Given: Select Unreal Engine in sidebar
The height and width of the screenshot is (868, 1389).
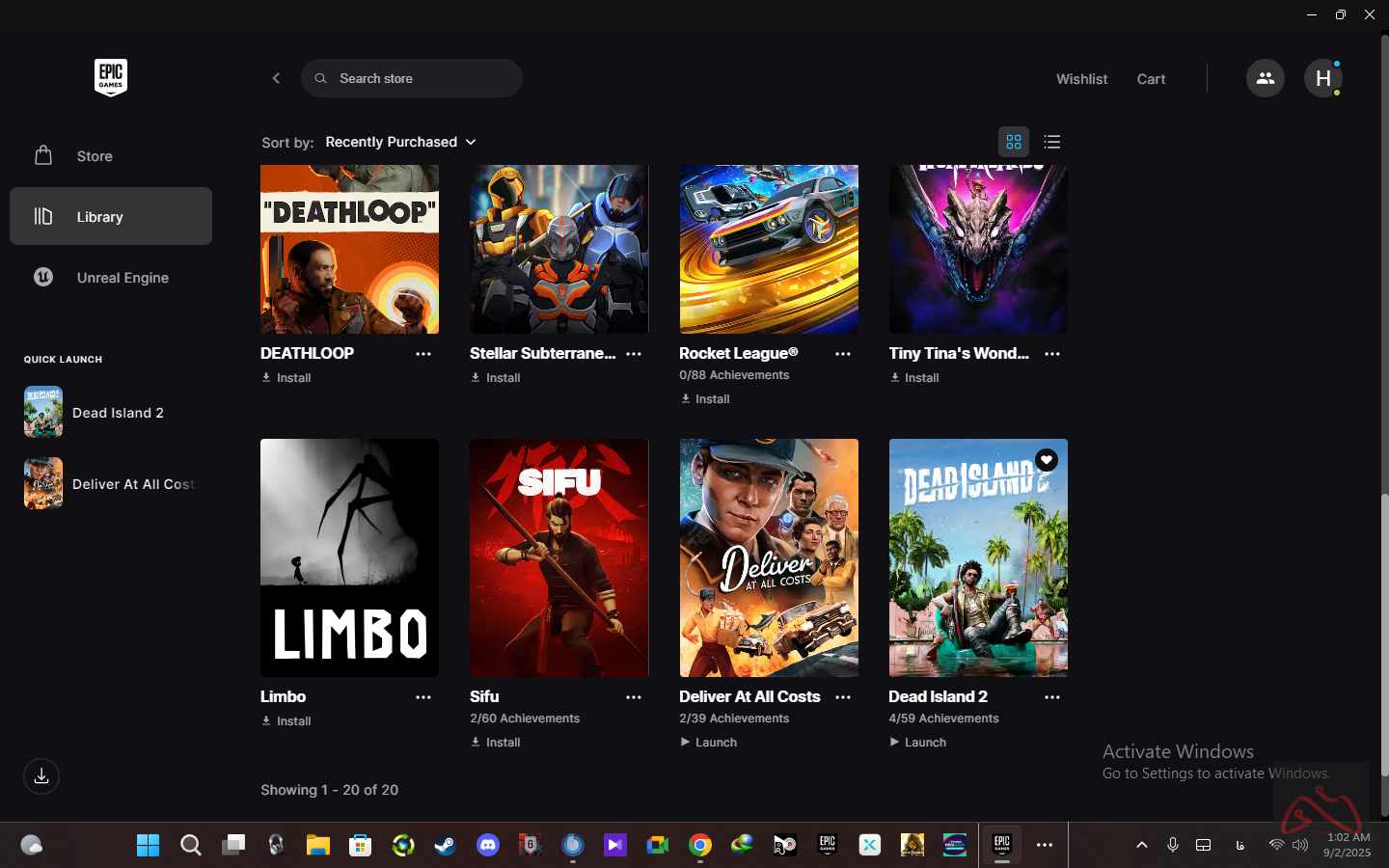Looking at the screenshot, I should coord(123,278).
